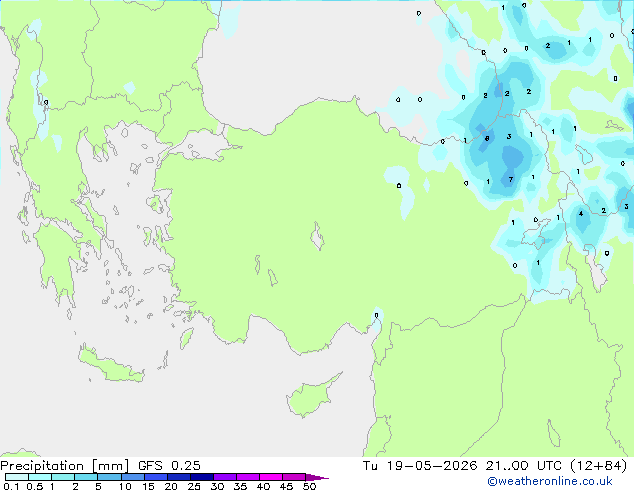Viewport: 634px width, 490px height.
Task: Click the '21..00 UTC' time text
Action: (x=523, y=466)
